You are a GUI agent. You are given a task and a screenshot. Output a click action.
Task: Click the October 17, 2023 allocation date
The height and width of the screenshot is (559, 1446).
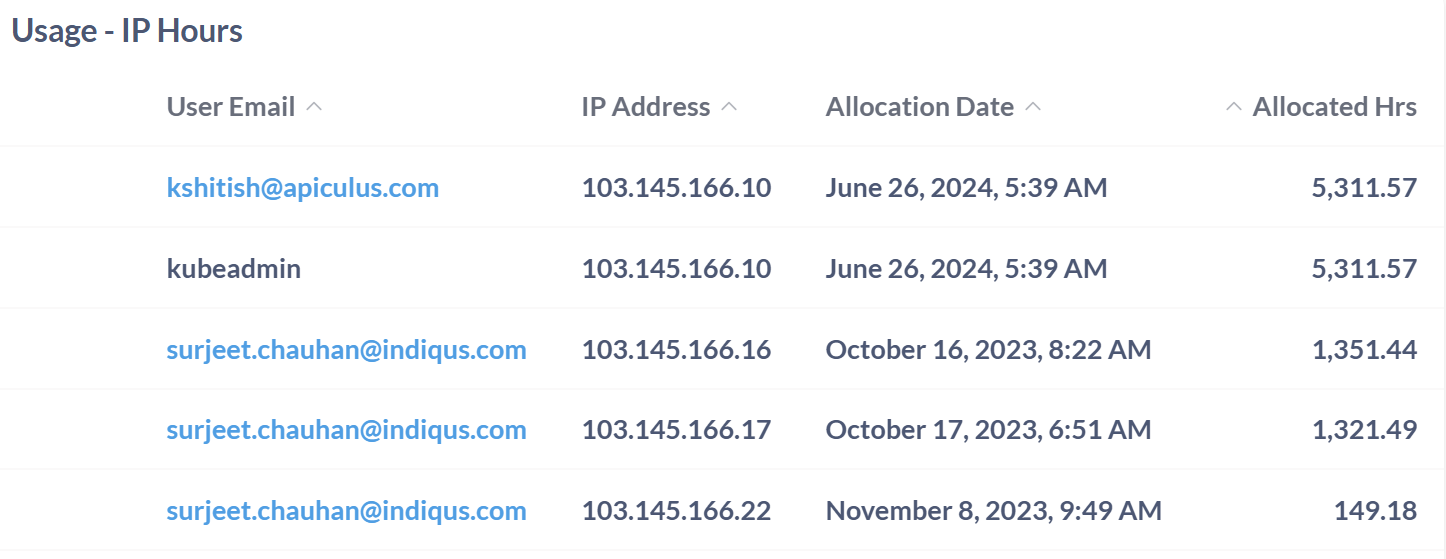pos(988,430)
